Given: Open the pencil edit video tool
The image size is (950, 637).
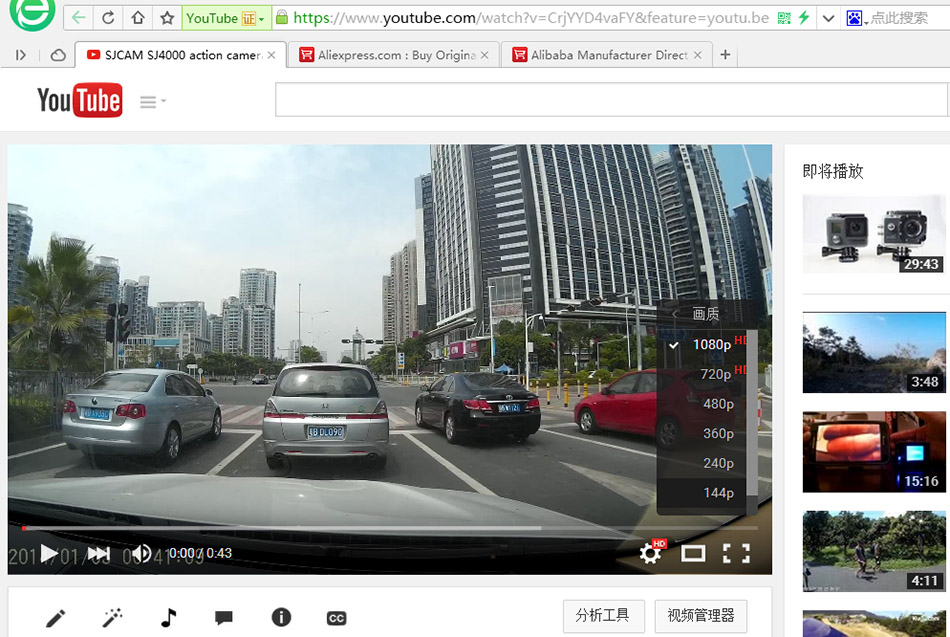Looking at the screenshot, I should point(56,618).
